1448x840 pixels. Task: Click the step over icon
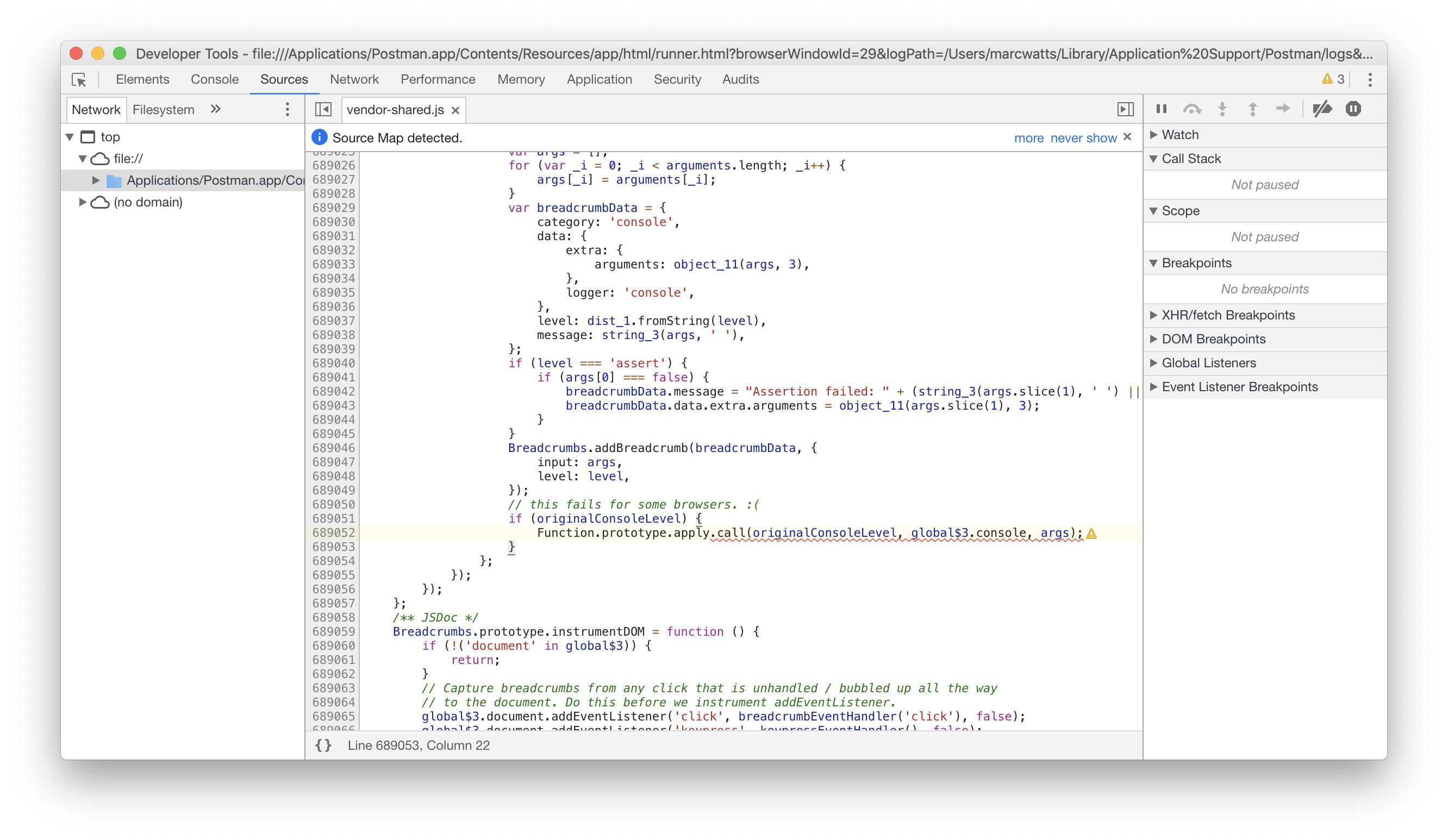click(x=1192, y=109)
